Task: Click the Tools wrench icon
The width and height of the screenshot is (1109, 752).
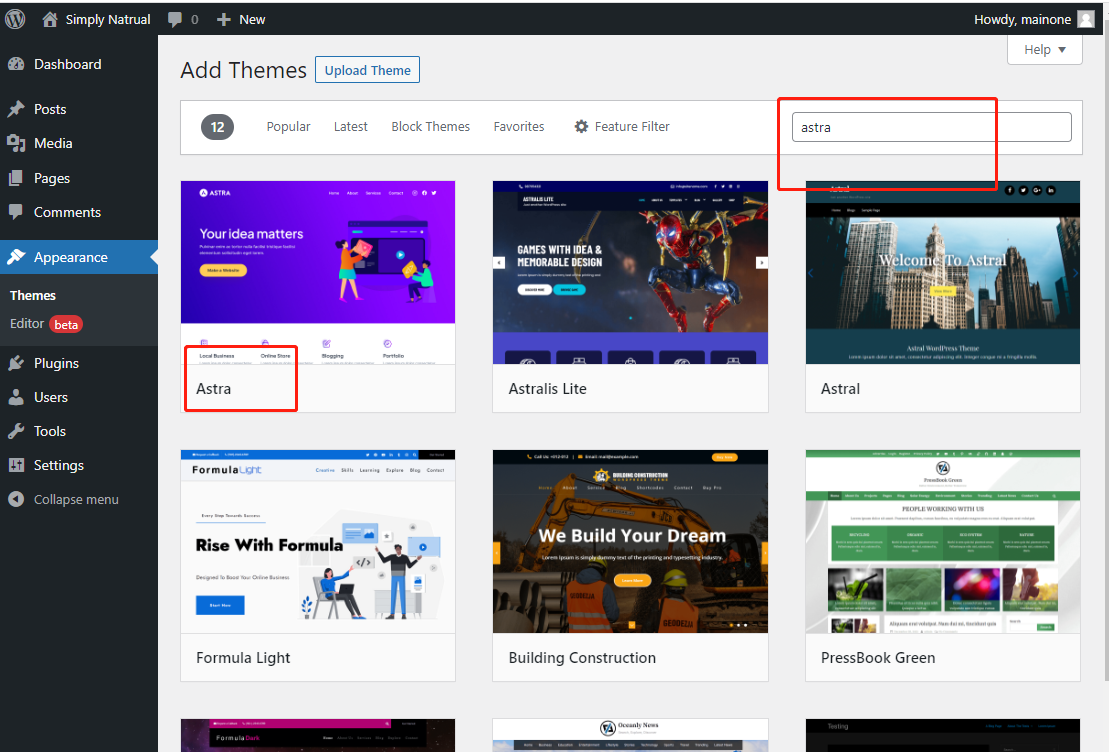Action: pos(16,432)
